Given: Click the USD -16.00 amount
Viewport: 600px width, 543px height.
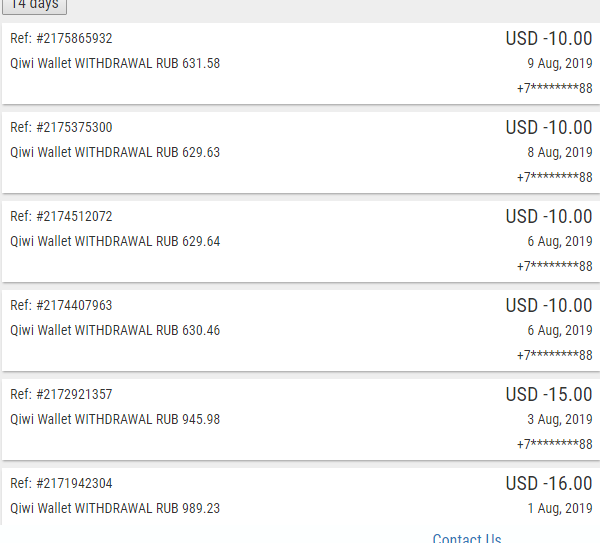Looking at the screenshot, I should tap(548, 484).
